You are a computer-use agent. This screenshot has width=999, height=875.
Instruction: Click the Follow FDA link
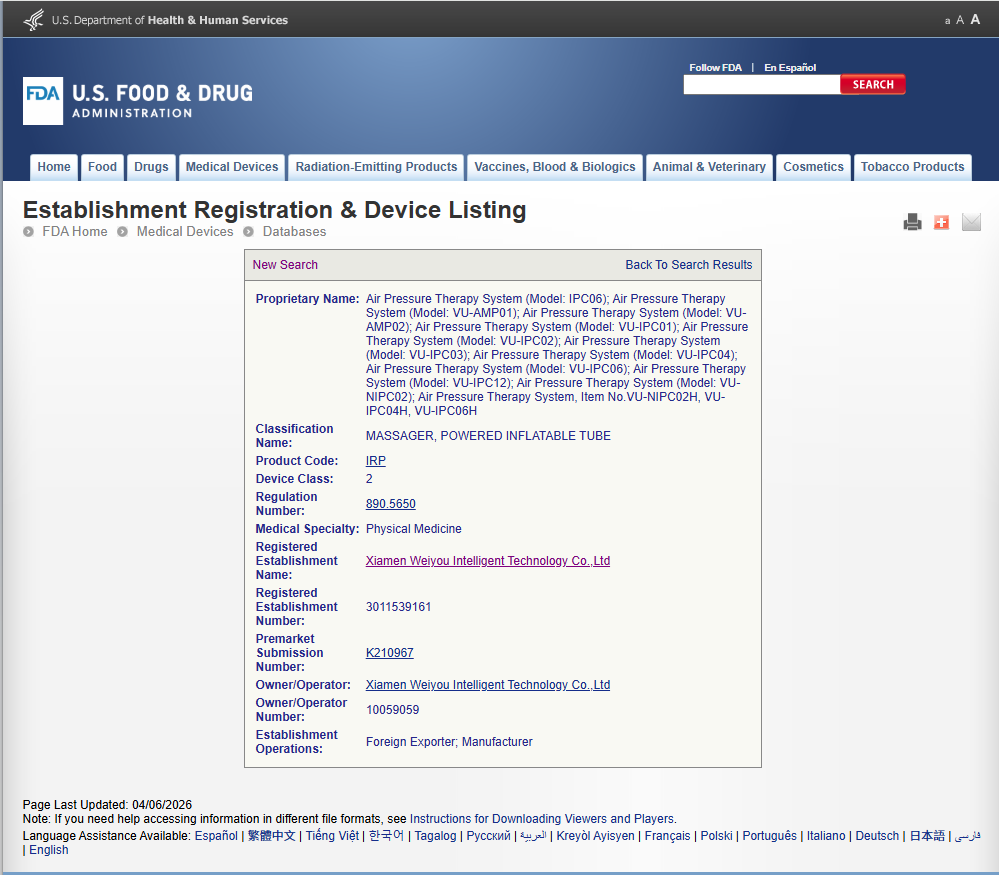715,68
